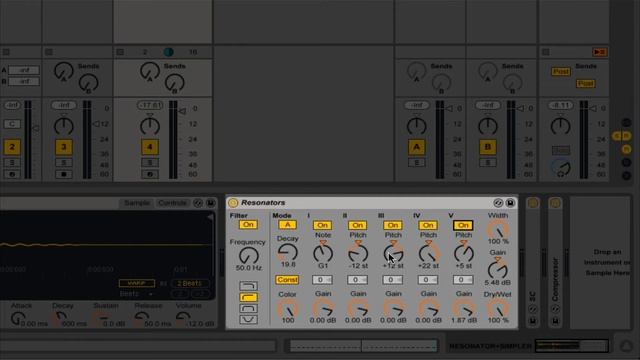Screen dimensions: 640x360
Task: Click the resonator IV Pitch knob at +22 st
Action: (x=428, y=253)
